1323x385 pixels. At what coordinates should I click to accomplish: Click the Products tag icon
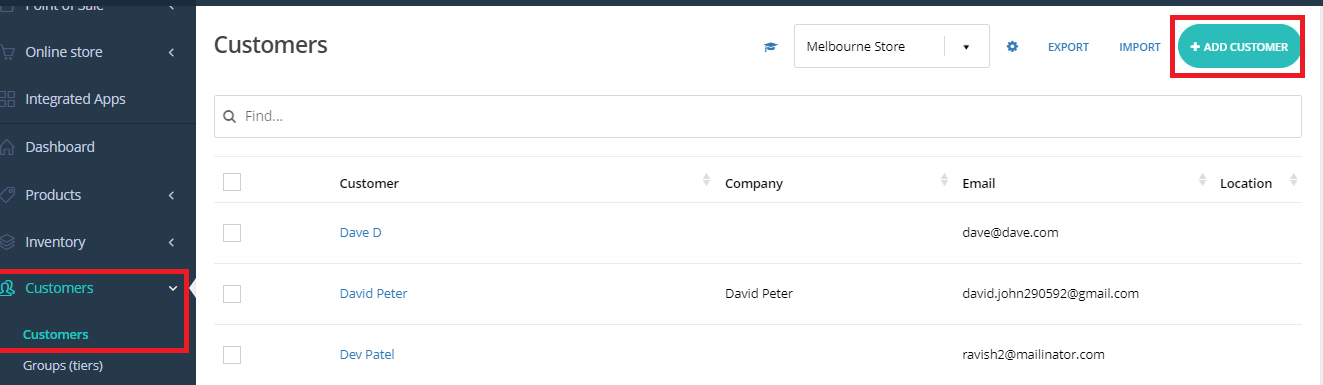tap(8, 195)
